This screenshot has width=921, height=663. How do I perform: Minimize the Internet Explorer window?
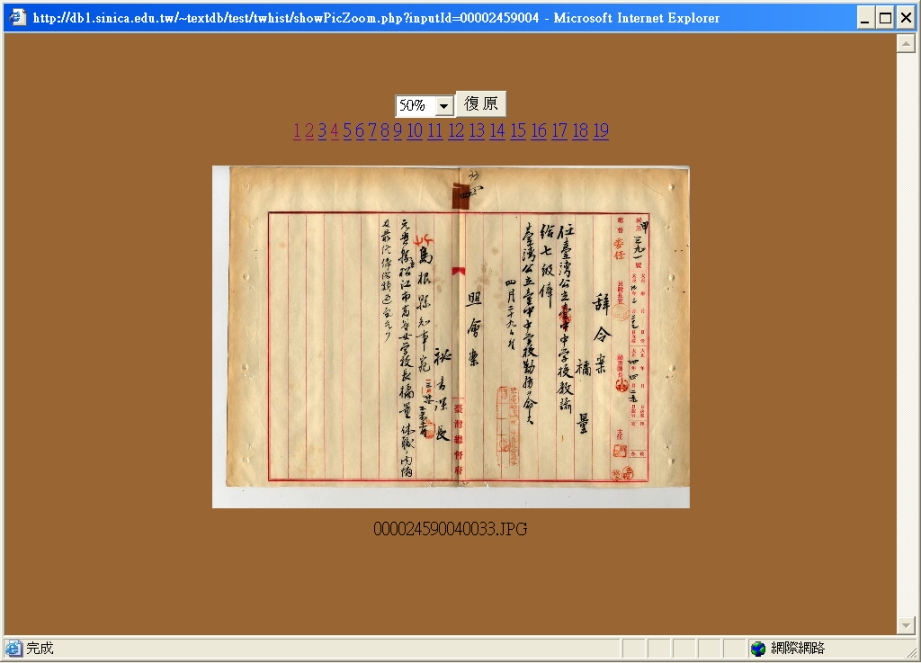click(x=866, y=17)
